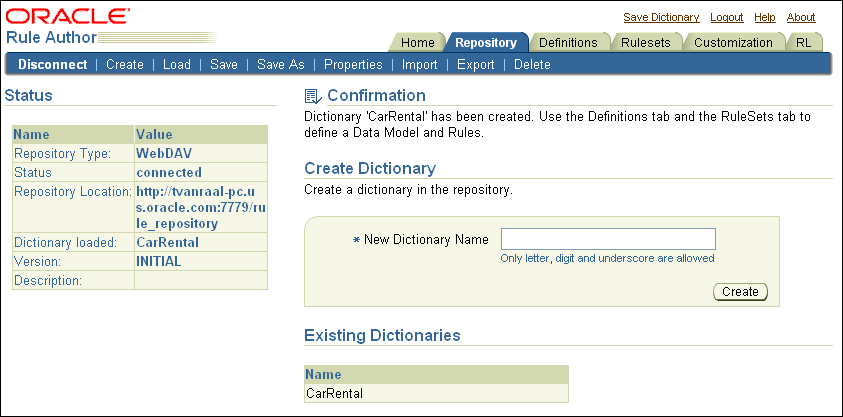Open the About link
843x417 pixels.
click(x=801, y=17)
